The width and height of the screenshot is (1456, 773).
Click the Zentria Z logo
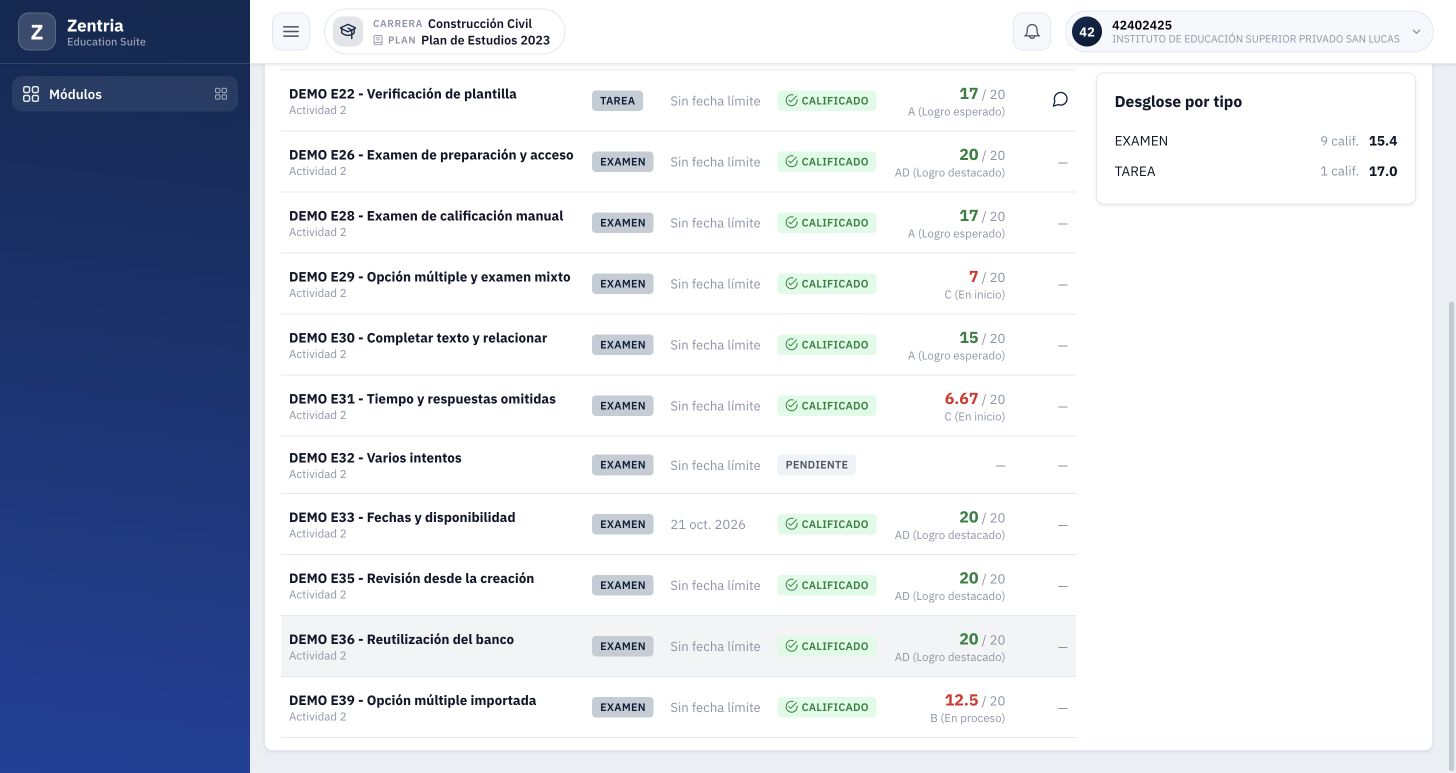click(37, 32)
